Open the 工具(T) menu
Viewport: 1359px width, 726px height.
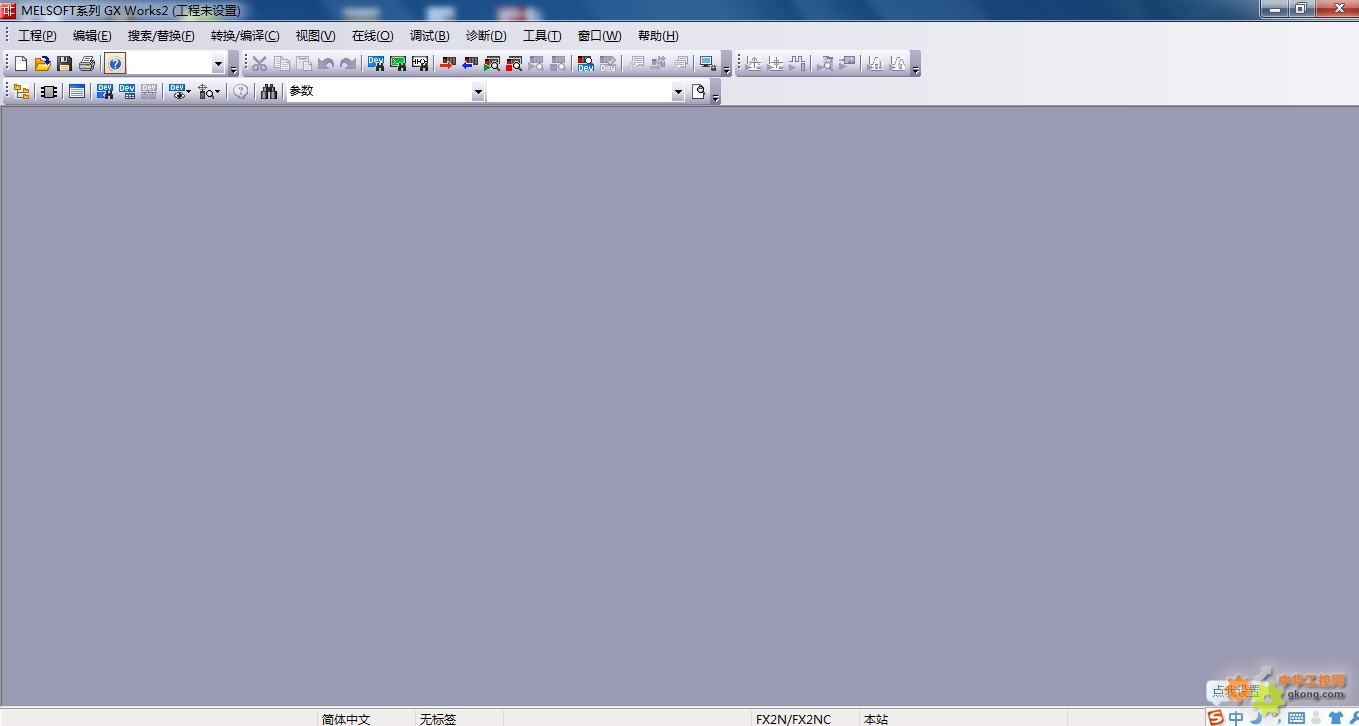click(x=542, y=36)
